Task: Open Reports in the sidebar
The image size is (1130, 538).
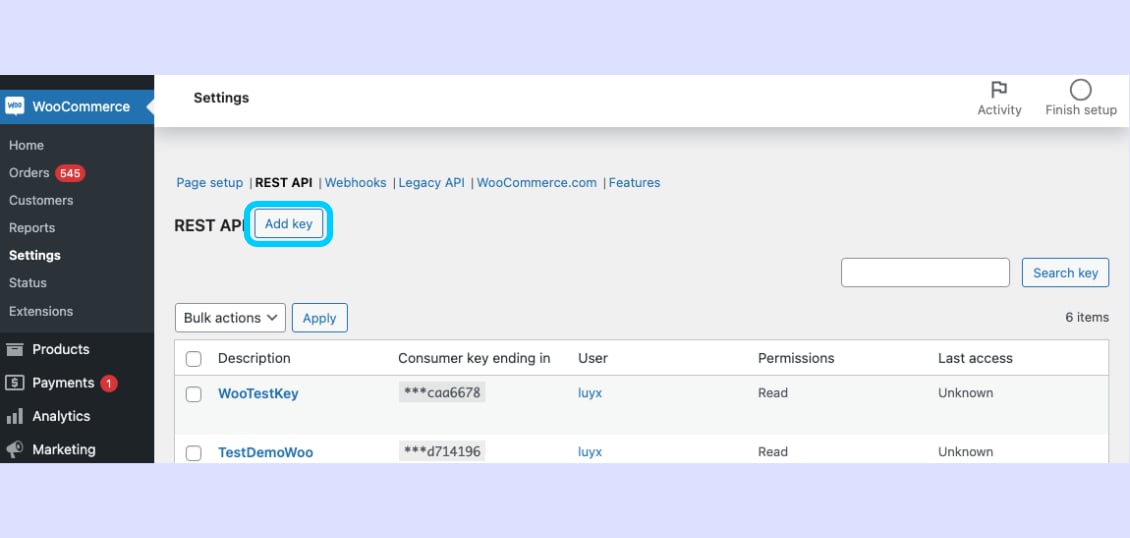Action: 32,228
